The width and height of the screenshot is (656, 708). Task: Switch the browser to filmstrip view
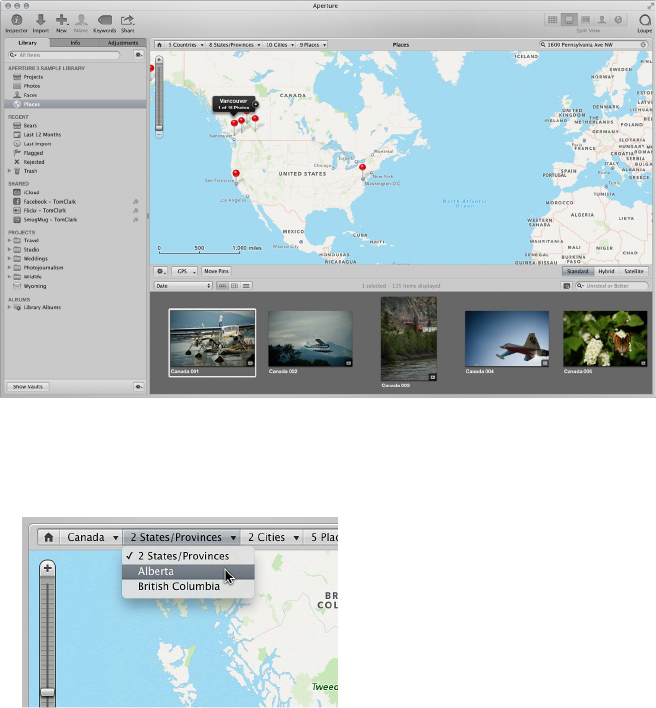click(x=222, y=286)
